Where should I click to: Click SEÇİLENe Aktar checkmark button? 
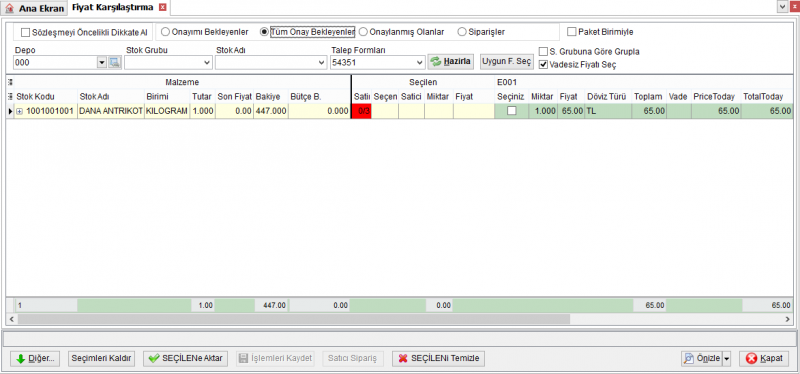[x=186, y=358]
